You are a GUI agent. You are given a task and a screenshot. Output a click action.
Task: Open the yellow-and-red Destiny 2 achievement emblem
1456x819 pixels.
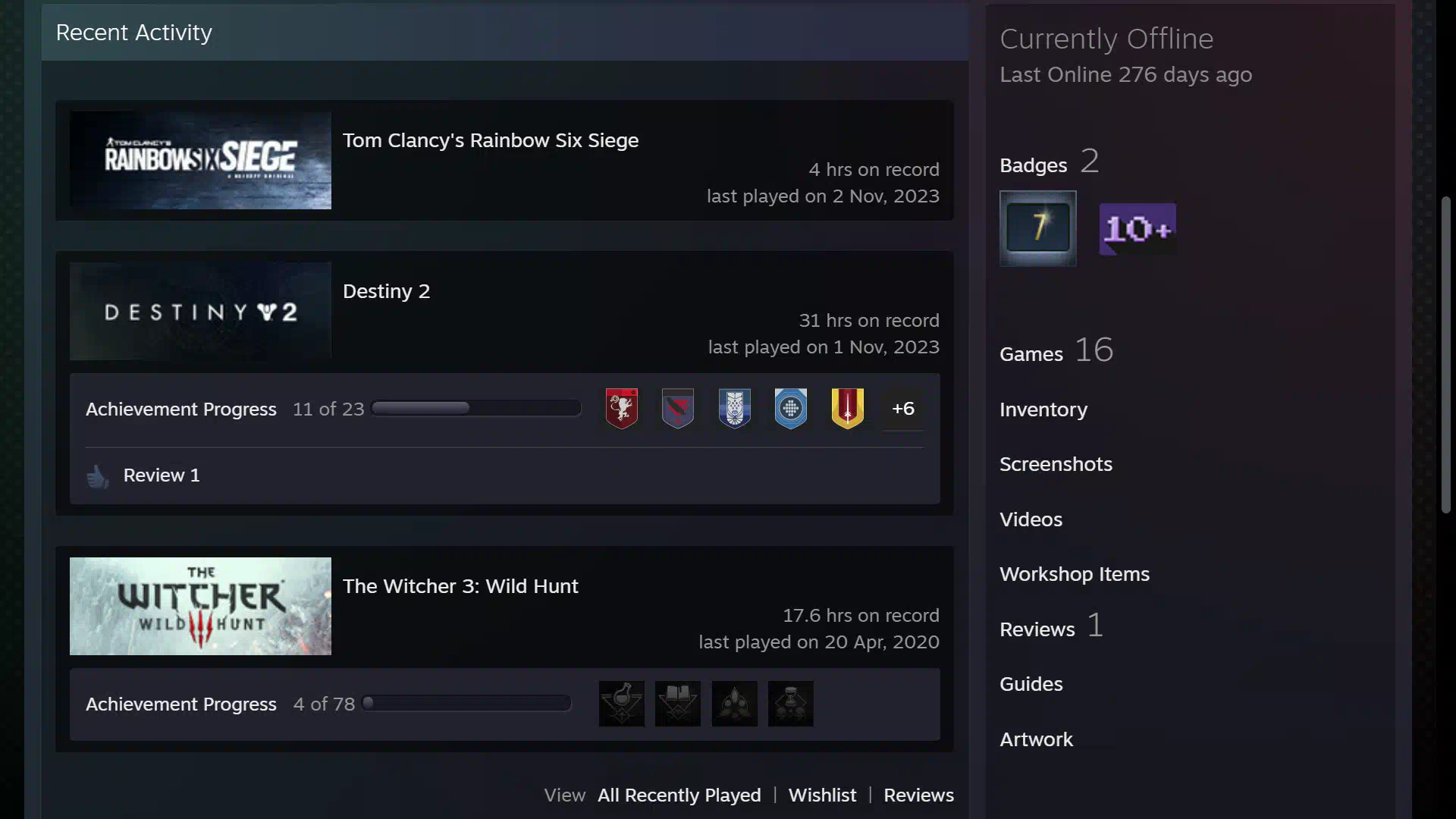pos(847,409)
